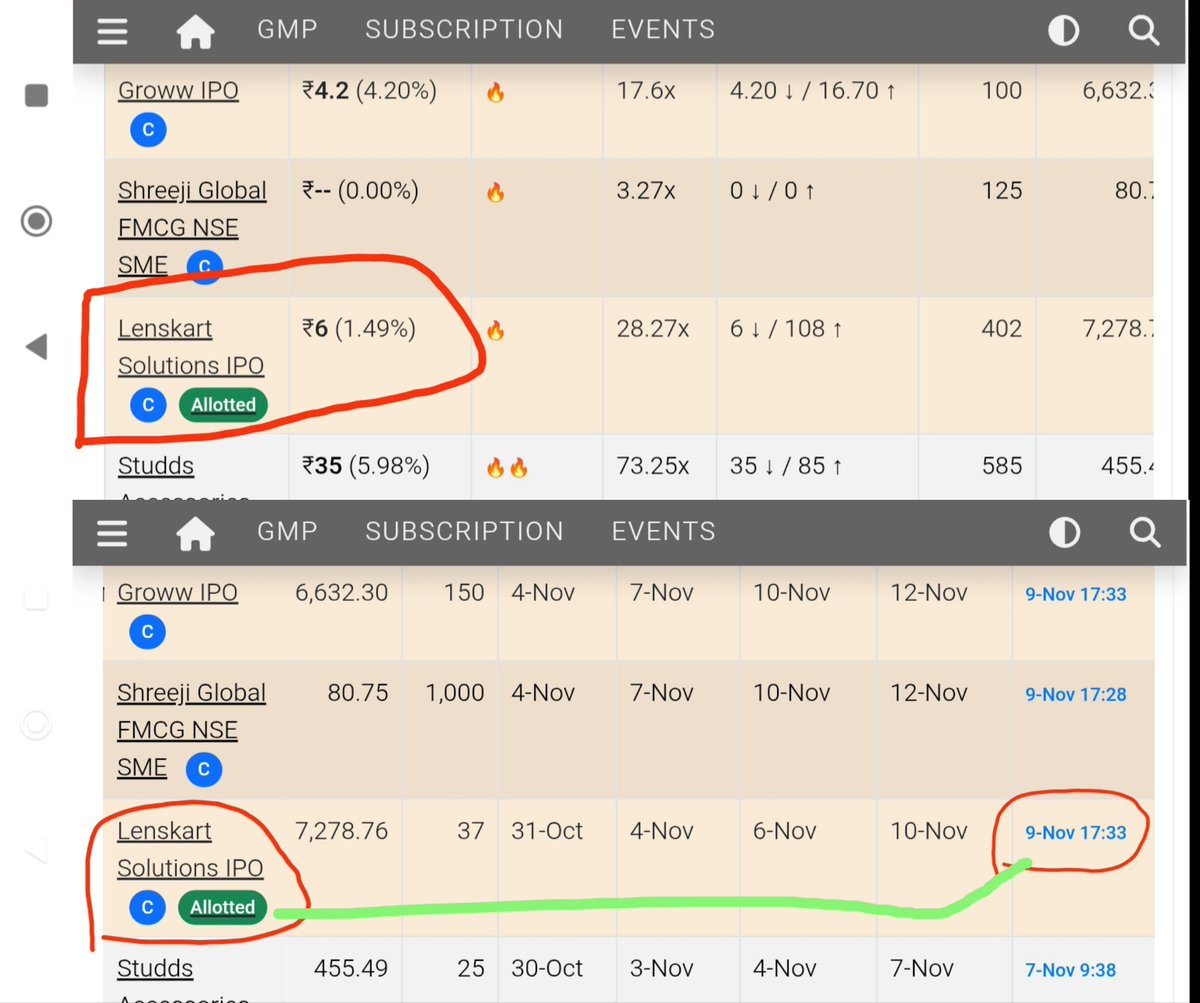Select the ₹35 (5.98%) GMP cell
The height and width of the screenshot is (1003, 1200).
click(x=366, y=466)
